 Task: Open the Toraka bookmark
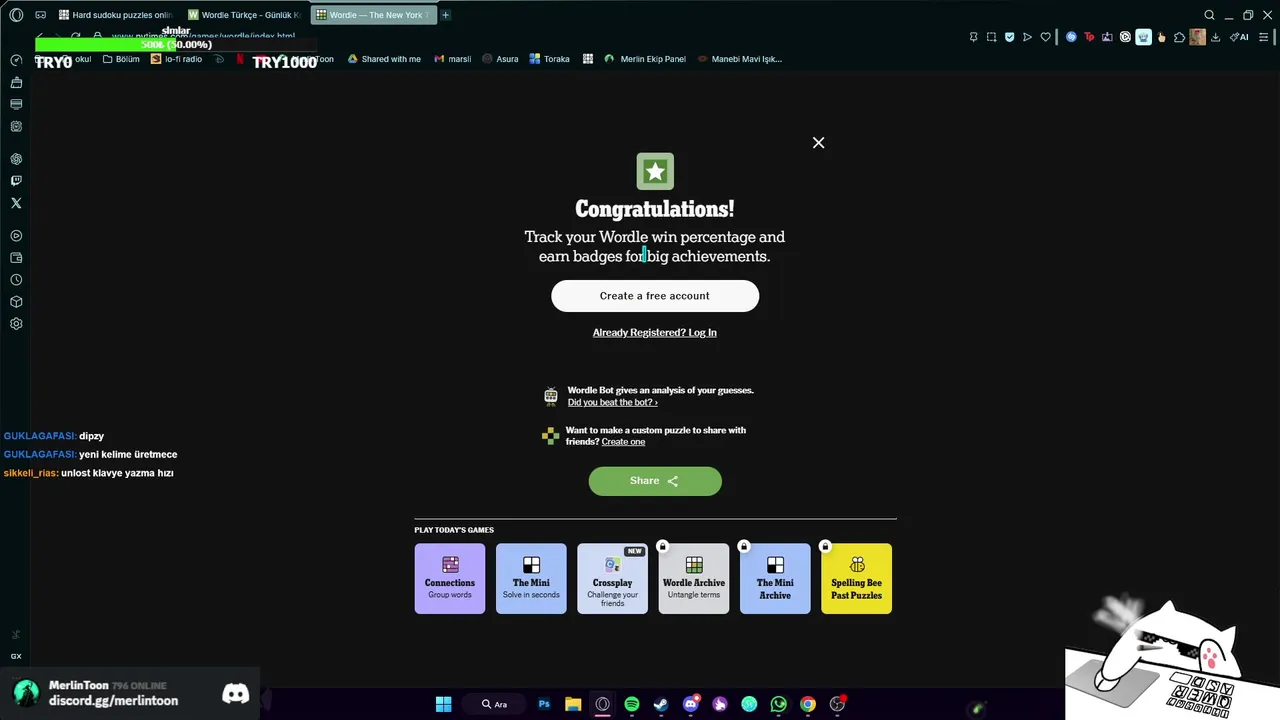click(549, 59)
